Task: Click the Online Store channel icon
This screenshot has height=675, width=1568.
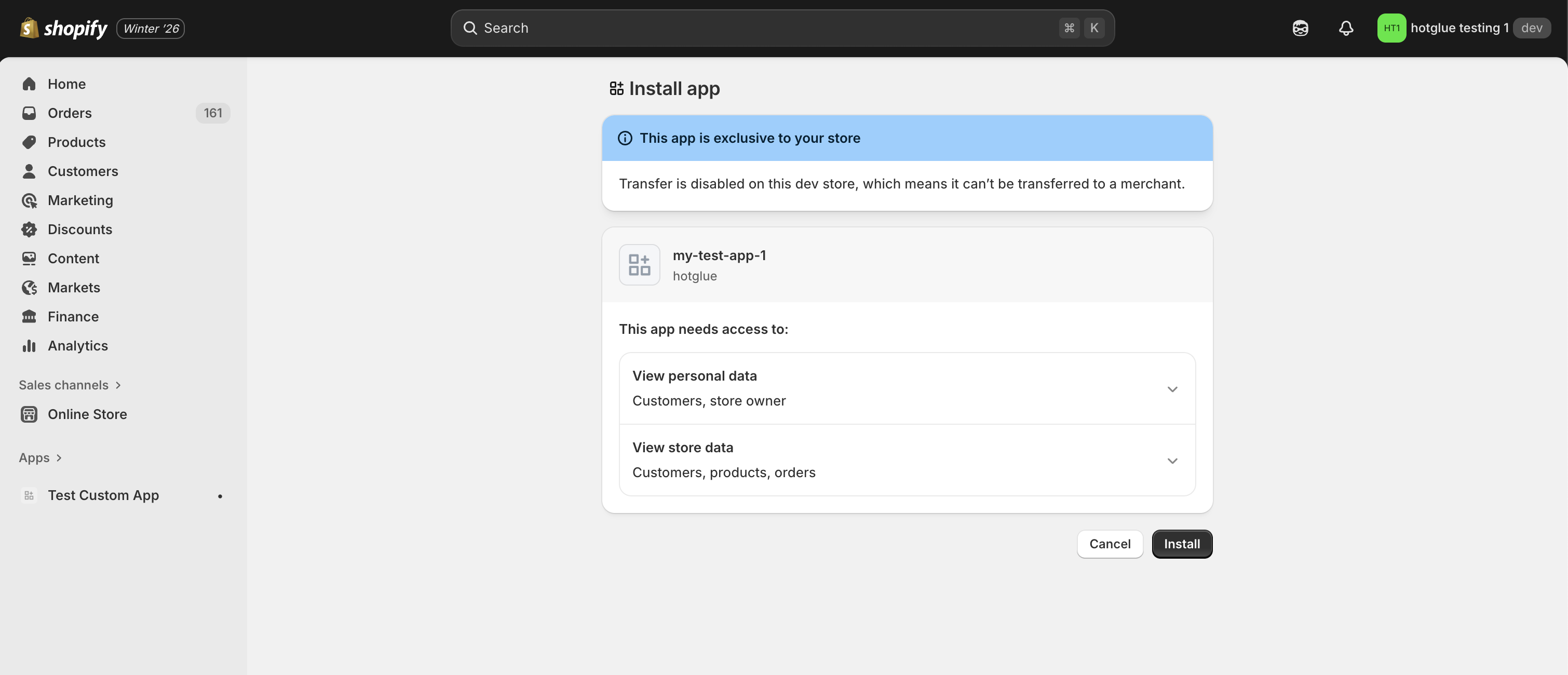Action: [29, 414]
